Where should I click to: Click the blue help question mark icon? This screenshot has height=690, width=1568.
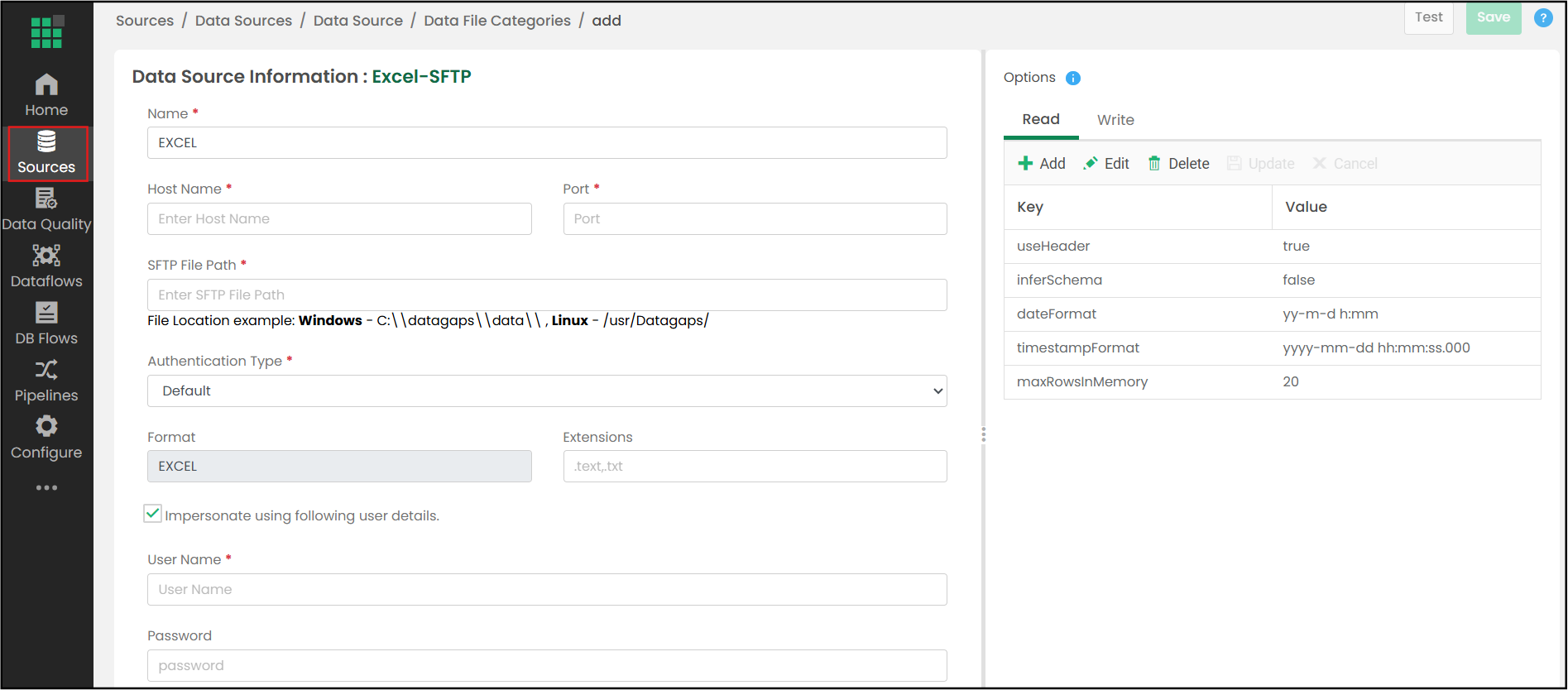point(1543,17)
